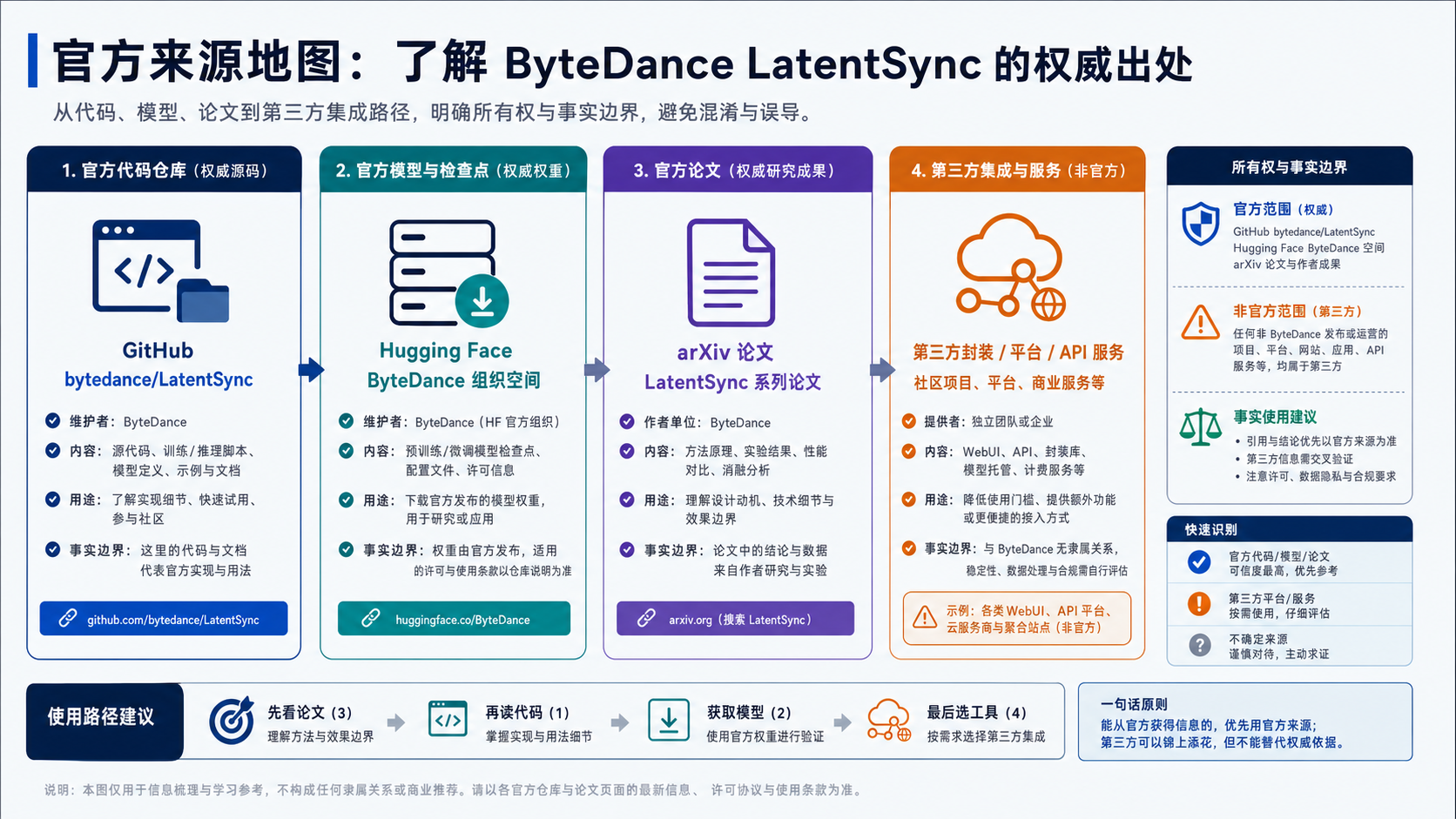This screenshot has height=819, width=1456.
Task: Click the arXiv paper document icon
Action: click(x=731, y=272)
